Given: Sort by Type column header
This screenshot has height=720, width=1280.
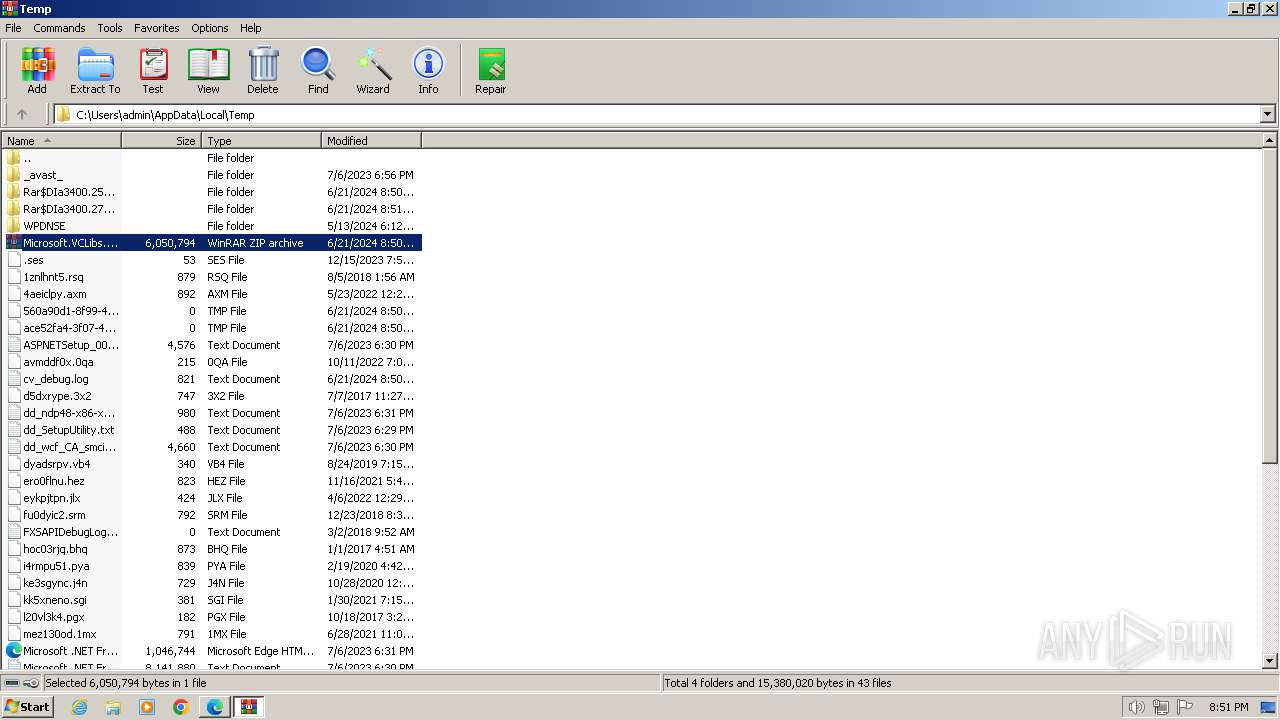Looking at the screenshot, I should point(262,141).
